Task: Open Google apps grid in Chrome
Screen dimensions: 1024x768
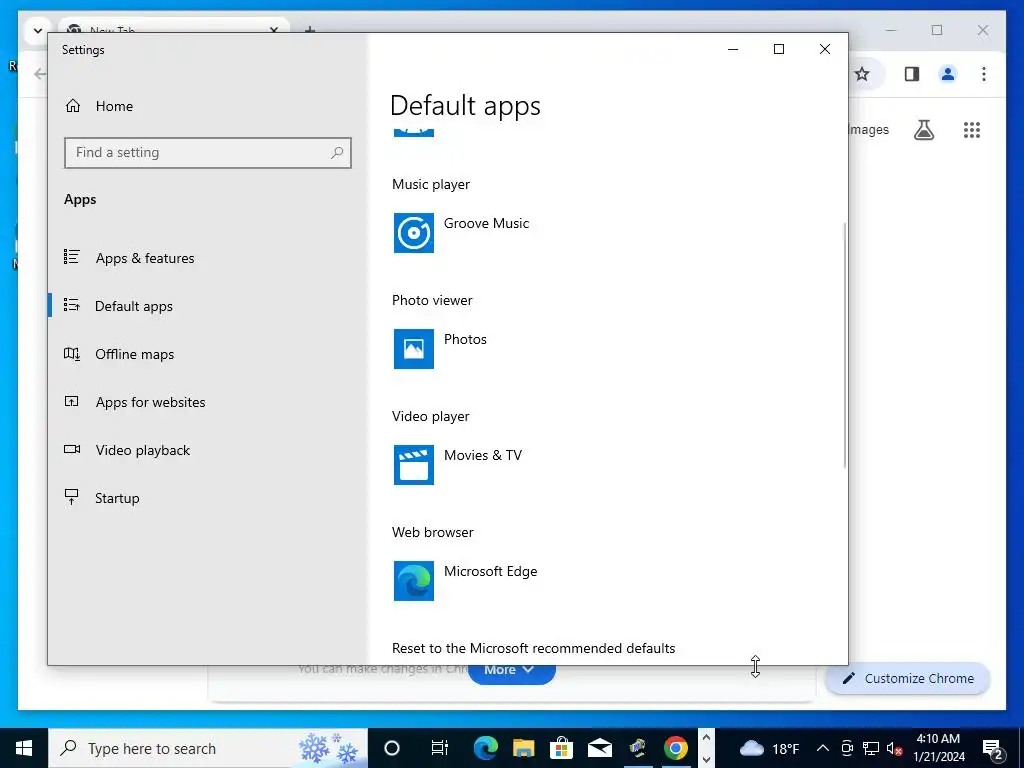Action: point(972,130)
